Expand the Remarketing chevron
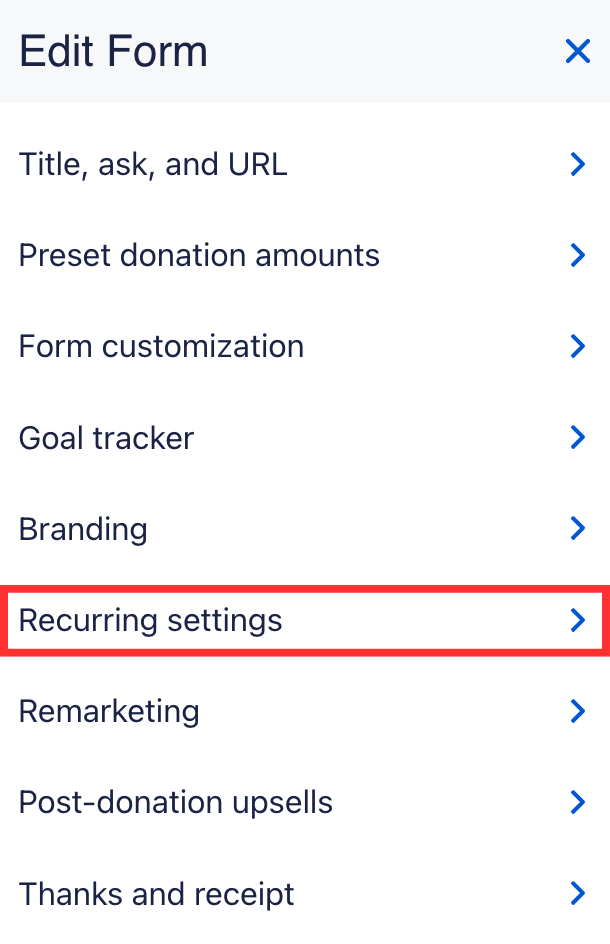This screenshot has height=944, width=610. (x=576, y=711)
